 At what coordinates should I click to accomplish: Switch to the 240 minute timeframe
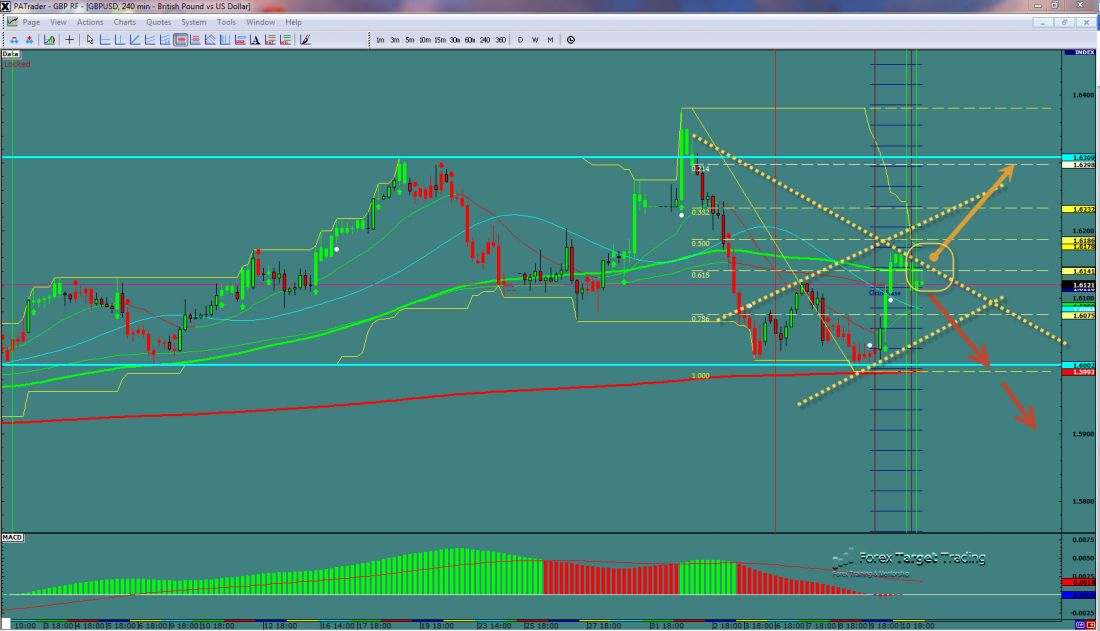pyautogui.click(x=484, y=40)
